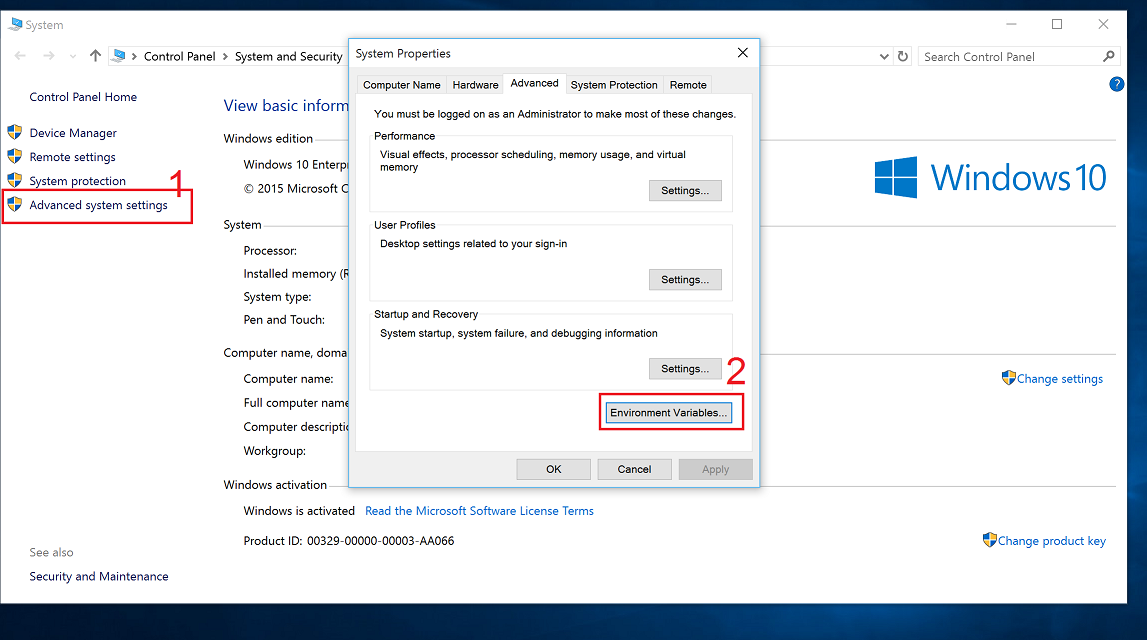Click the Windows edition heading
The width and height of the screenshot is (1147, 640).
click(x=268, y=138)
